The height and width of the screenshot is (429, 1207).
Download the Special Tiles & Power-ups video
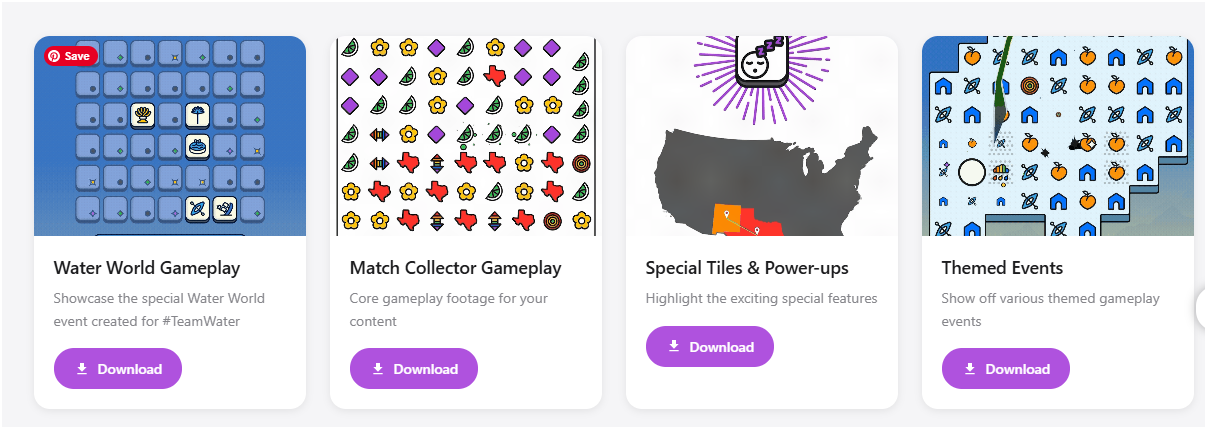click(710, 347)
